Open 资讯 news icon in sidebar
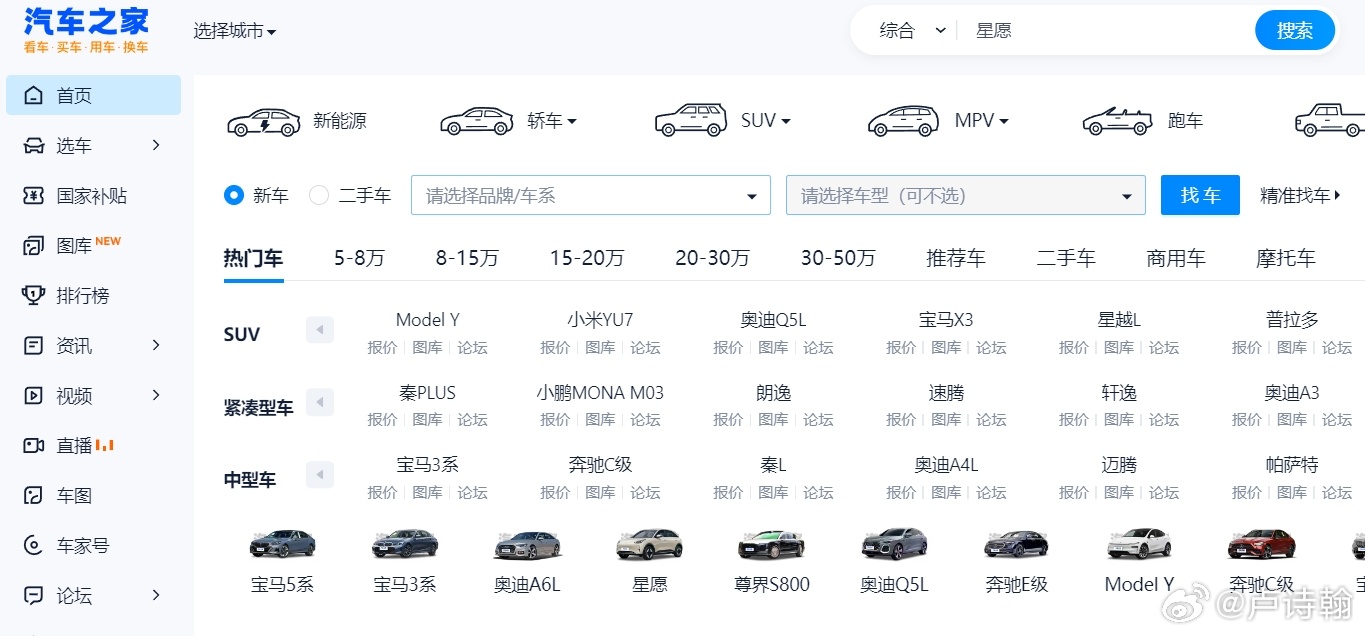Image resolution: width=1365 pixels, height=636 pixels. (x=34, y=346)
